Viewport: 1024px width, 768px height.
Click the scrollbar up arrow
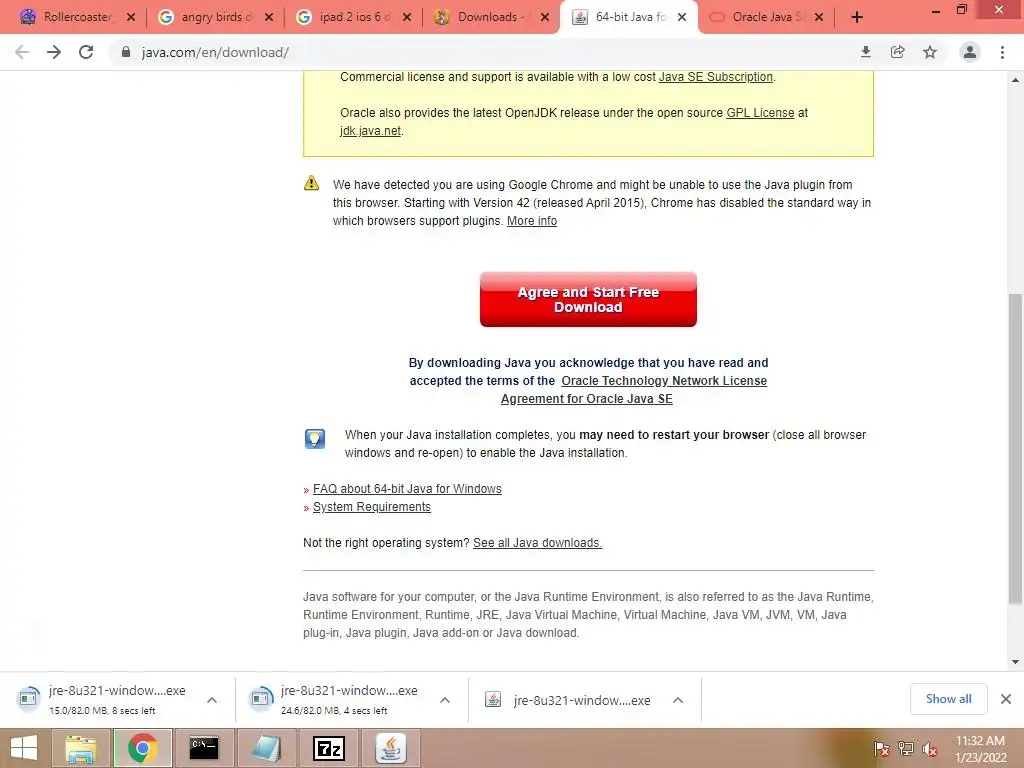[1015, 80]
